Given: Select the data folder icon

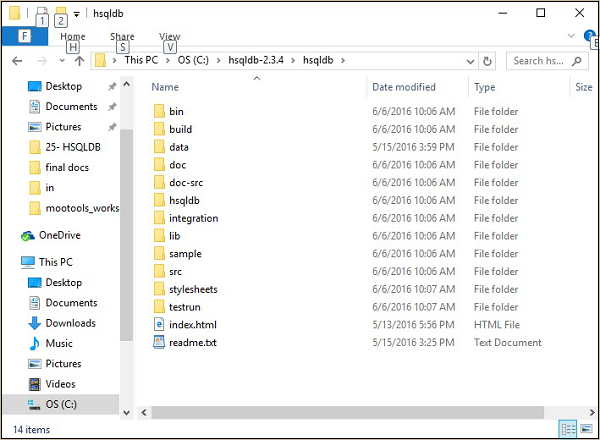Looking at the screenshot, I should (159, 147).
